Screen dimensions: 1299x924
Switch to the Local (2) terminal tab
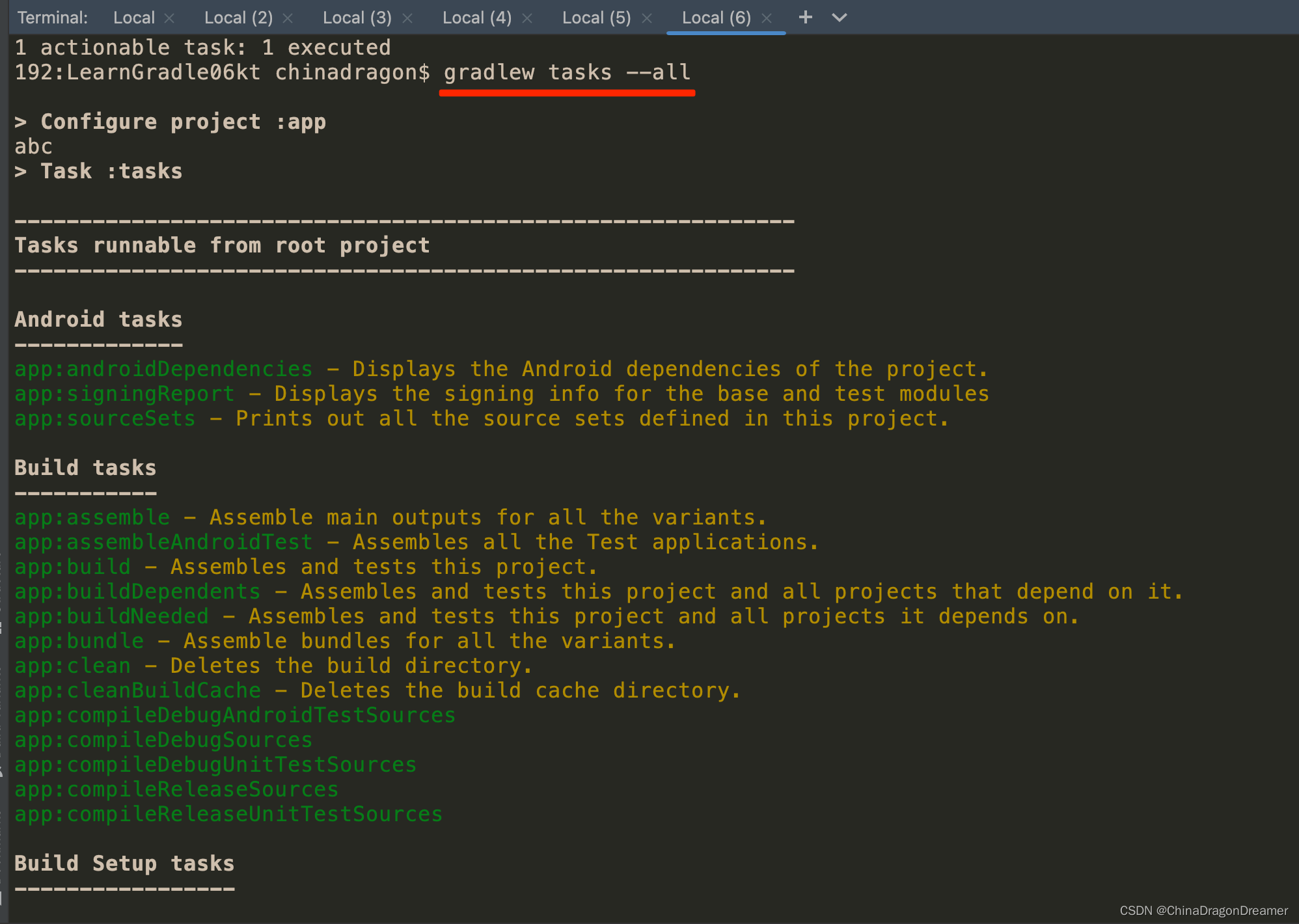point(238,18)
